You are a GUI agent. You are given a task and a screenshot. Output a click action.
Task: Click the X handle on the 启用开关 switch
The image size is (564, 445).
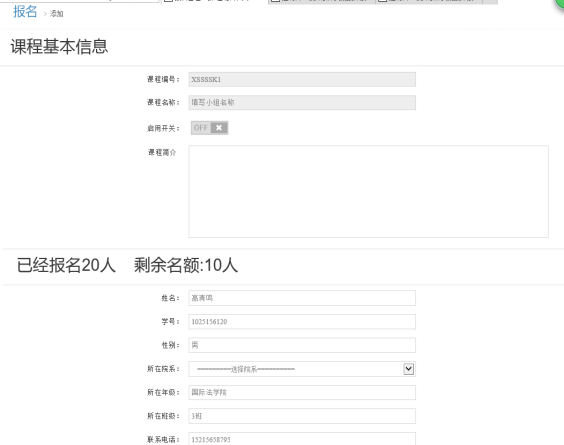pyautogui.click(x=219, y=128)
